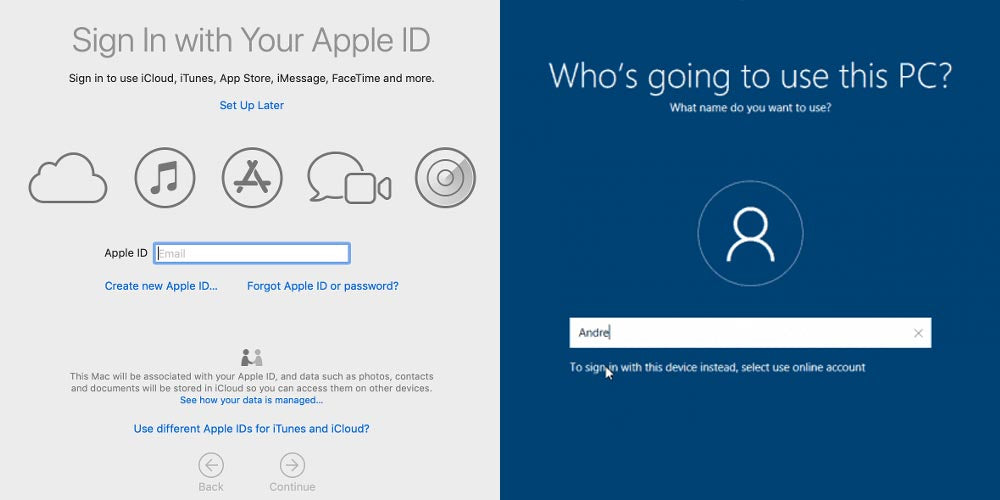This screenshot has width=1000, height=500.
Task: Click the sign in with online account text
Action: click(x=717, y=367)
